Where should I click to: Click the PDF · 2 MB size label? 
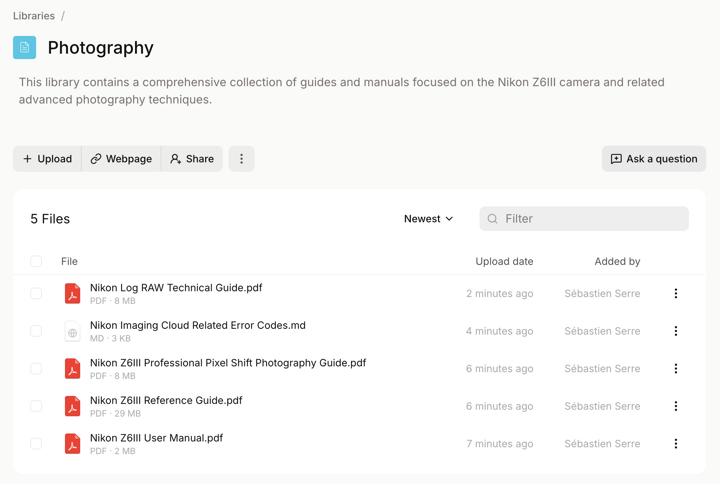click(x=112, y=451)
